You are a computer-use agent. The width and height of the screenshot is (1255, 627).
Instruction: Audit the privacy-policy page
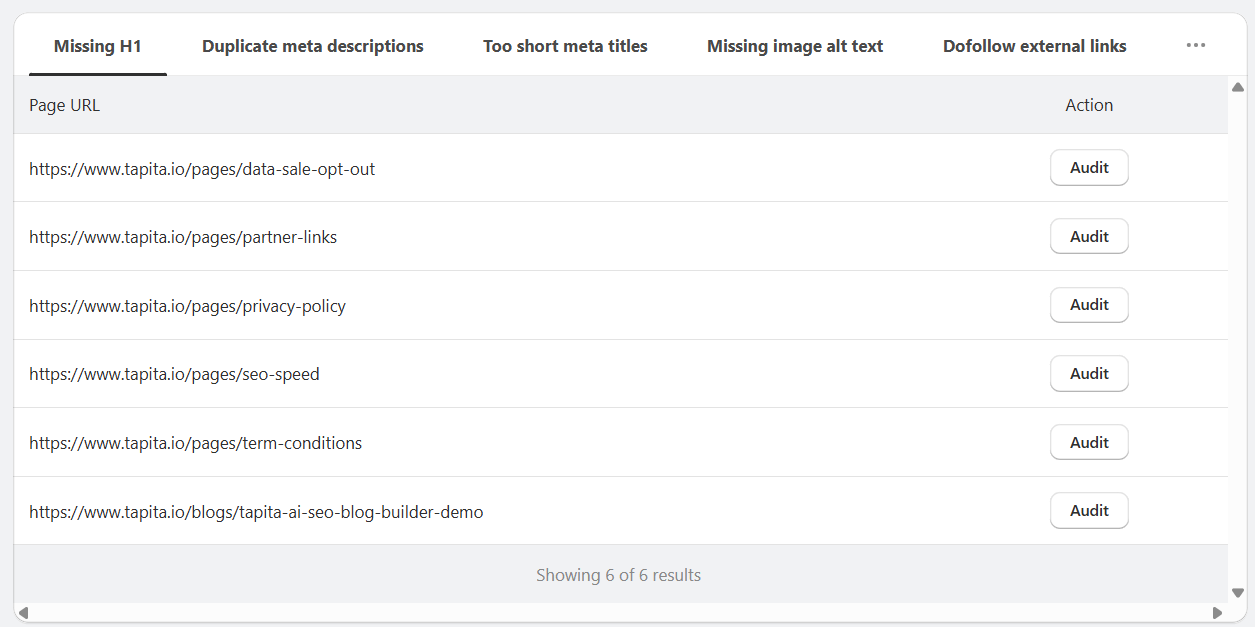[1089, 304]
